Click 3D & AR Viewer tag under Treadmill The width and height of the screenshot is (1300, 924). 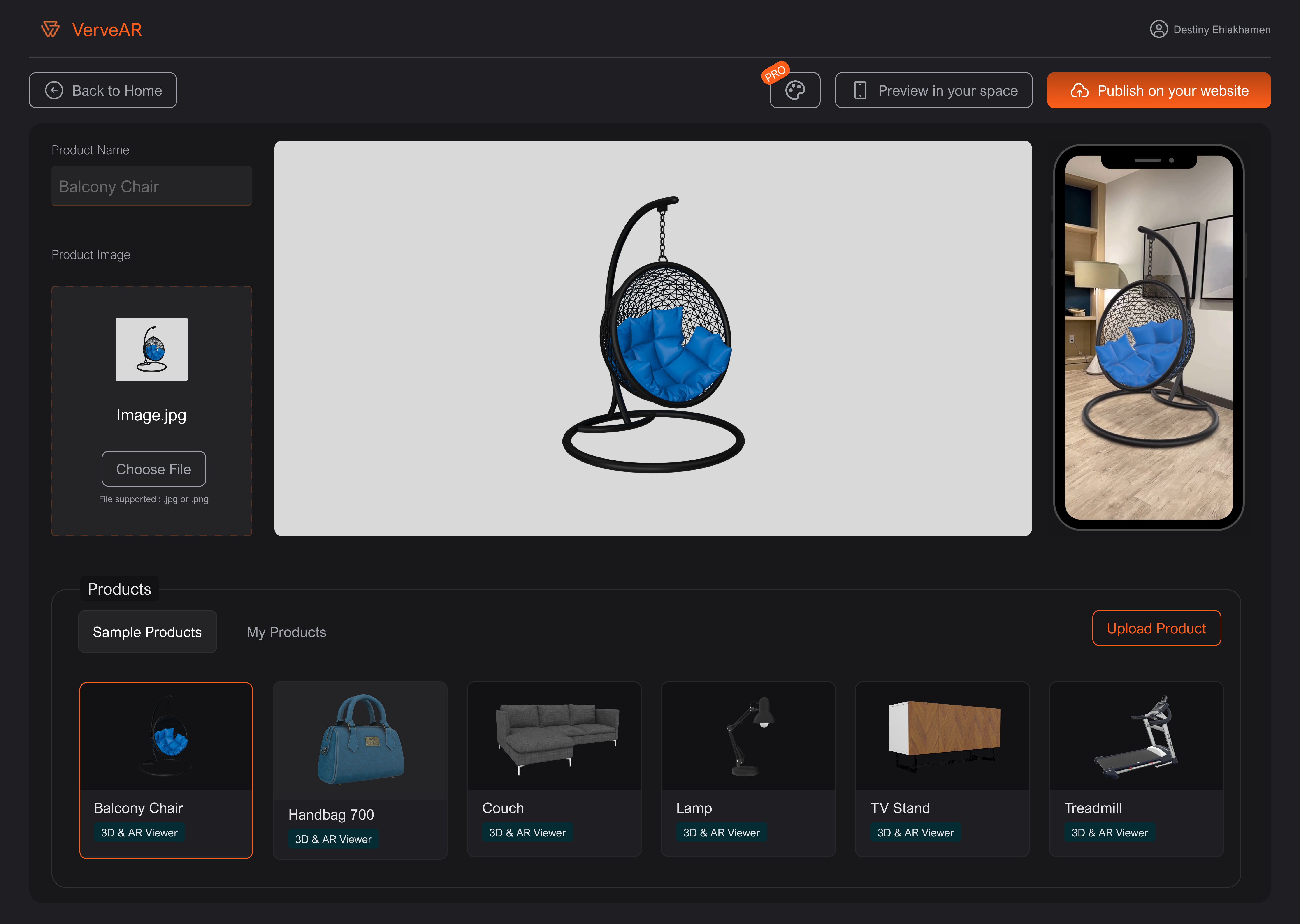click(1110, 832)
